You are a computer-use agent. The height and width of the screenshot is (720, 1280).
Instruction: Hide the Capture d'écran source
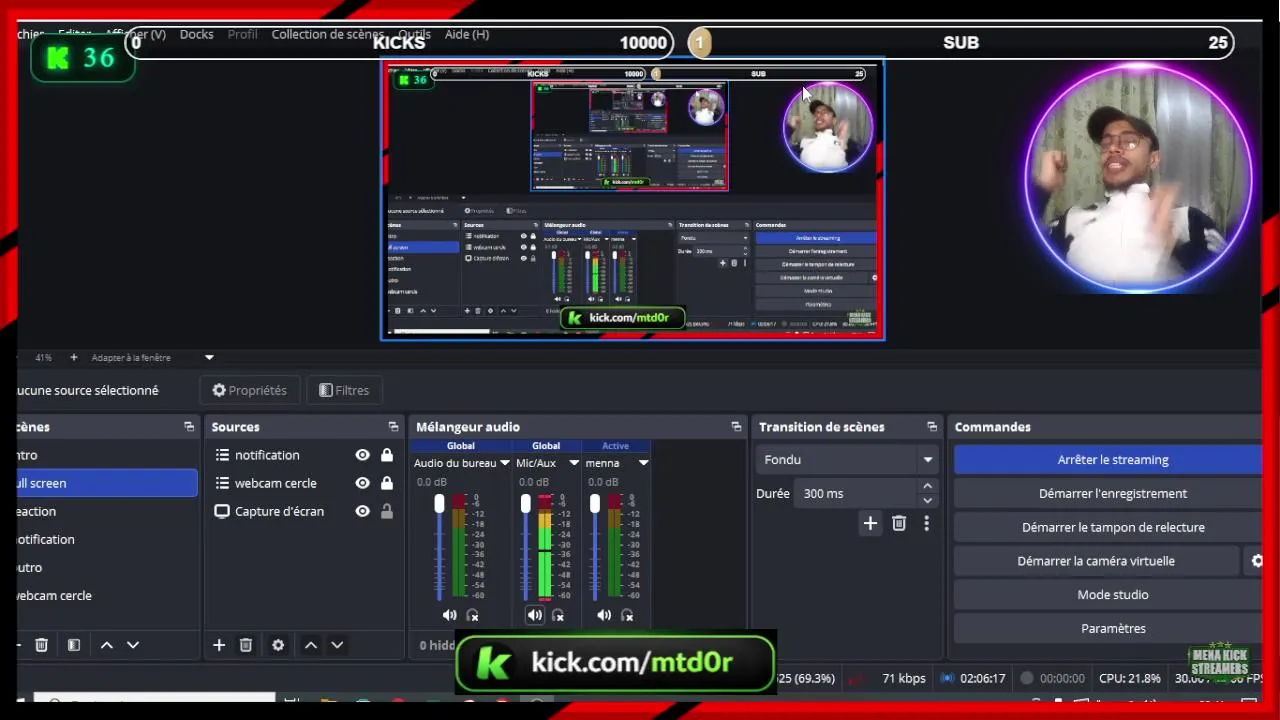pos(362,511)
